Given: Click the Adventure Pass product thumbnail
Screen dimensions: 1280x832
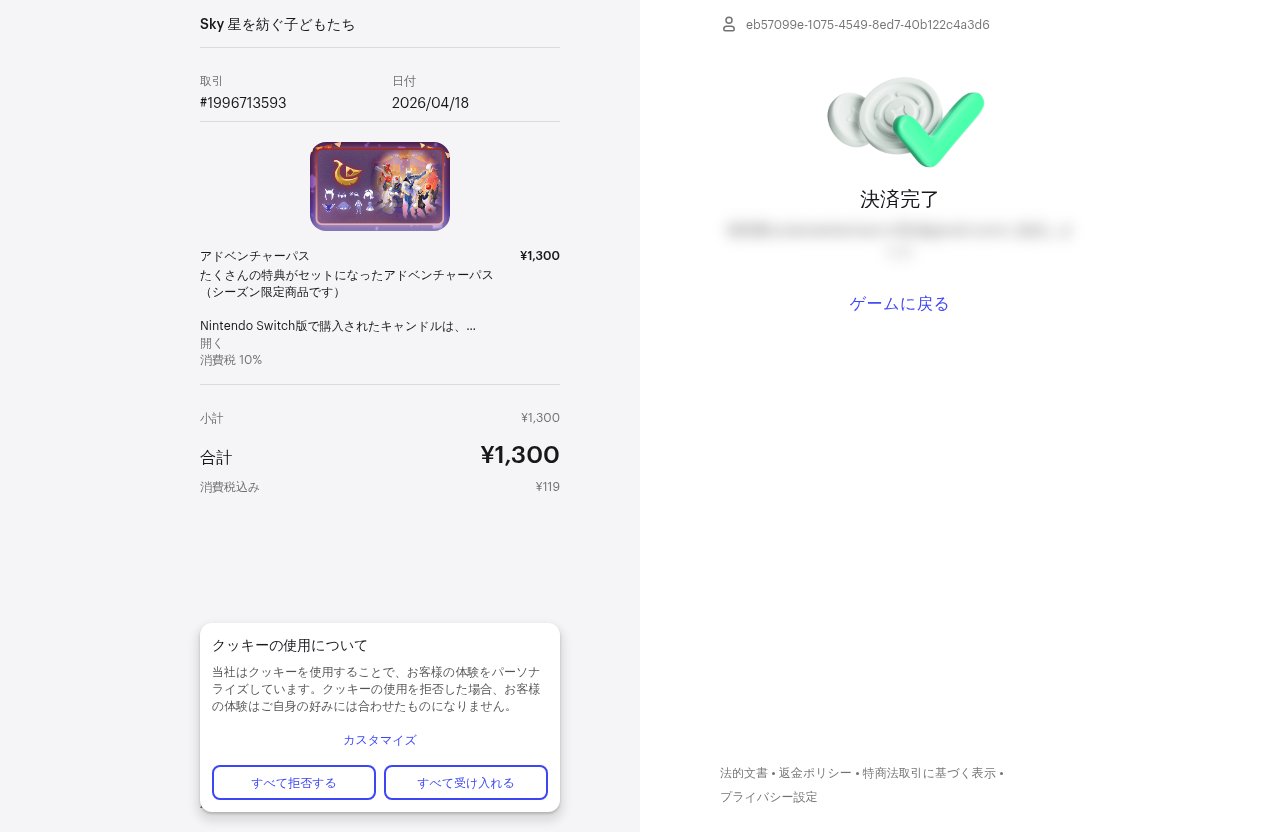Looking at the screenshot, I should pos(380,186).
